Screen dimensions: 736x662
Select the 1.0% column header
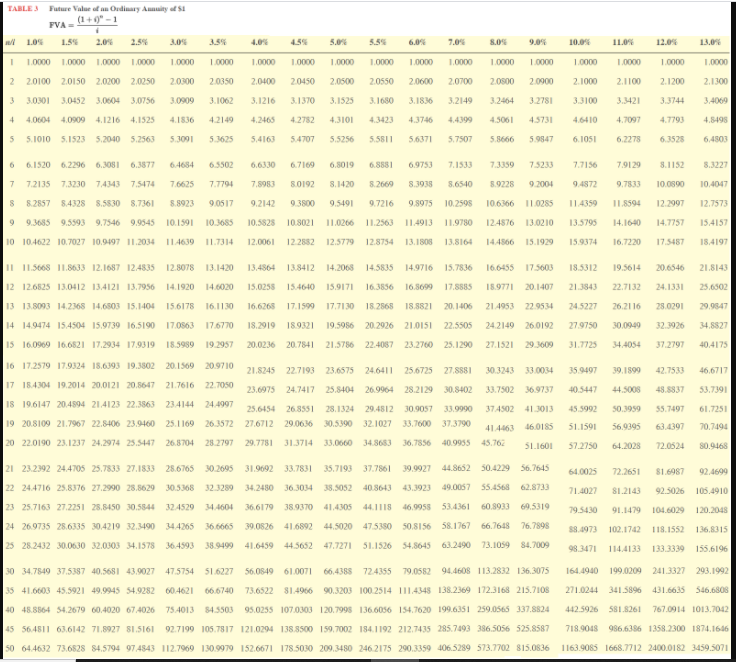[x=34, y=42]
